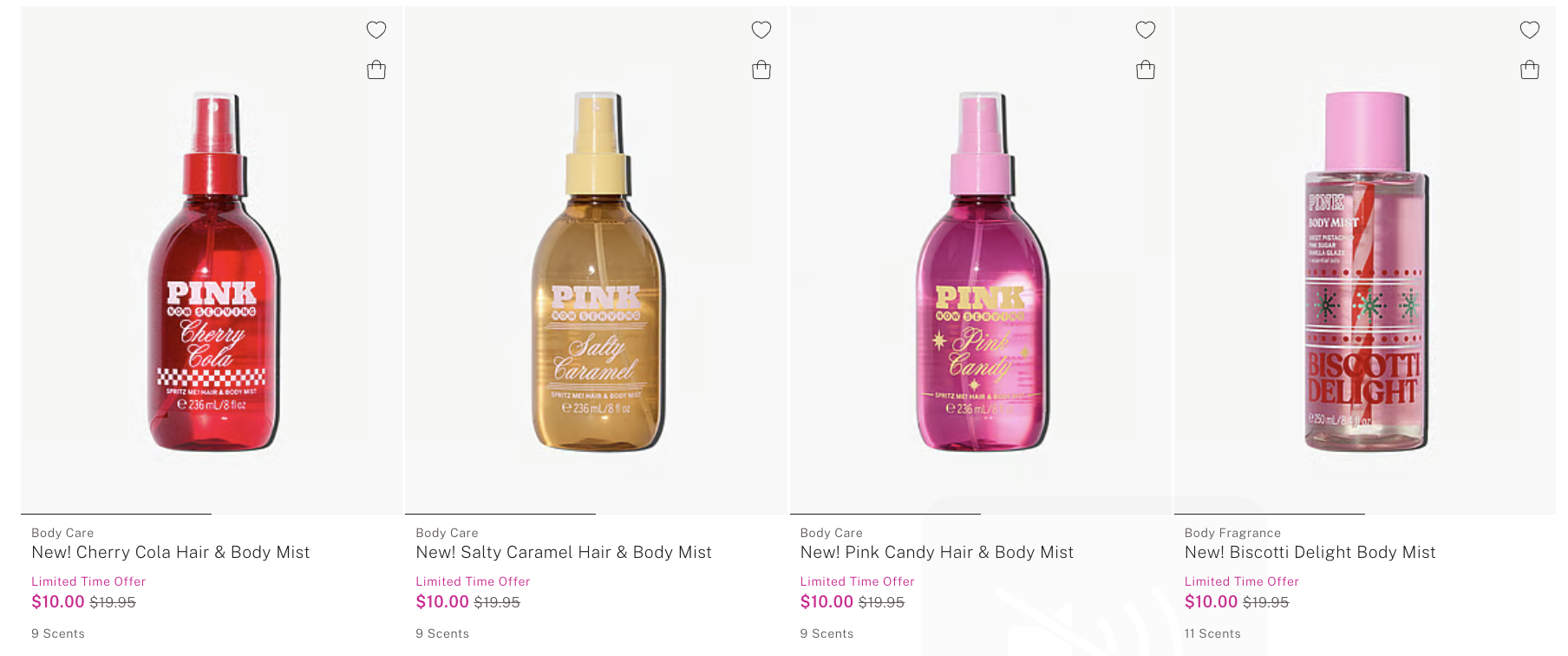Favorite the Cherry Cola mist with heart icon

[376, 30]
